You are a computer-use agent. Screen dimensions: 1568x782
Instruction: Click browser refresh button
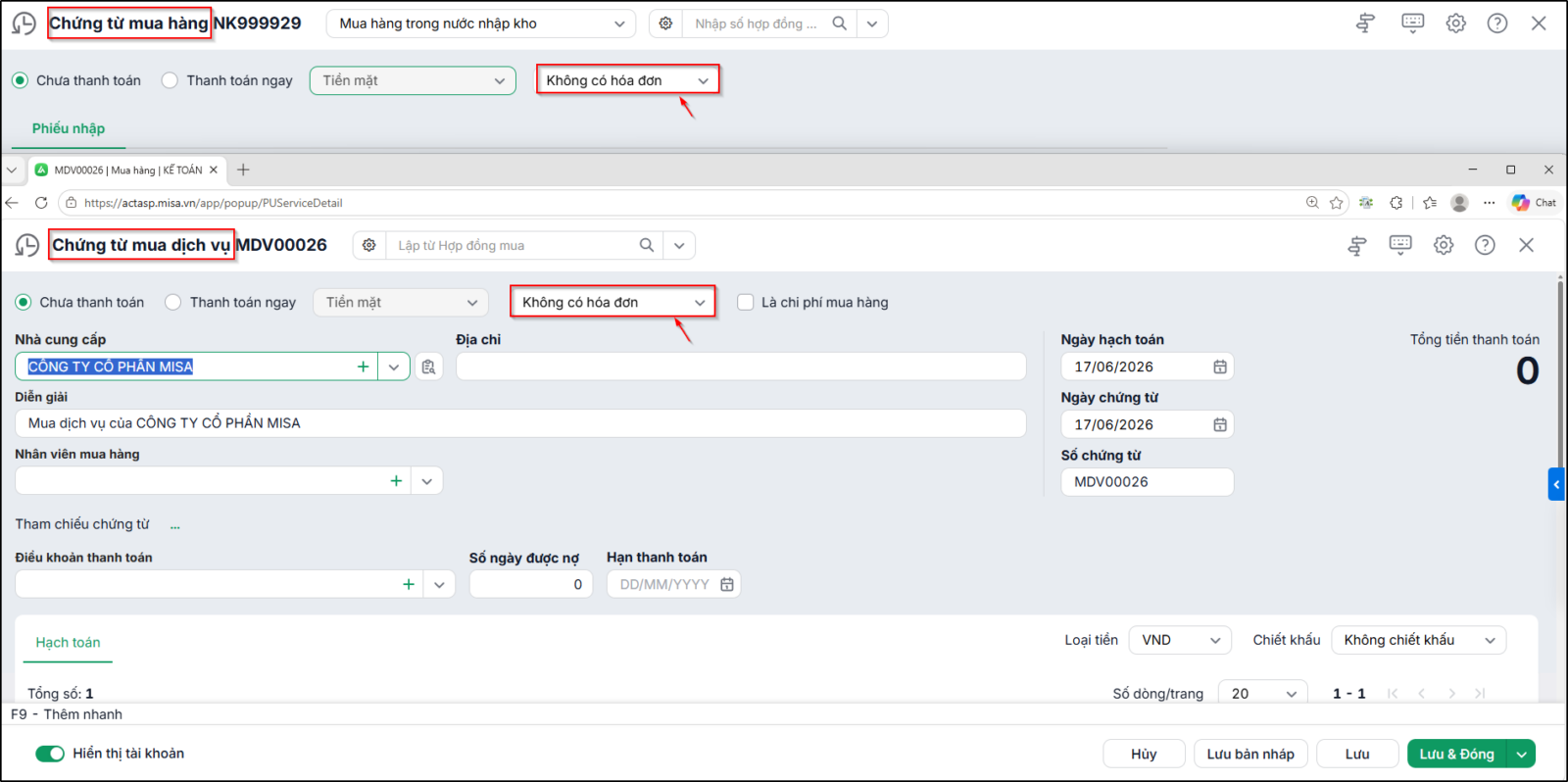tap(41, 203)
